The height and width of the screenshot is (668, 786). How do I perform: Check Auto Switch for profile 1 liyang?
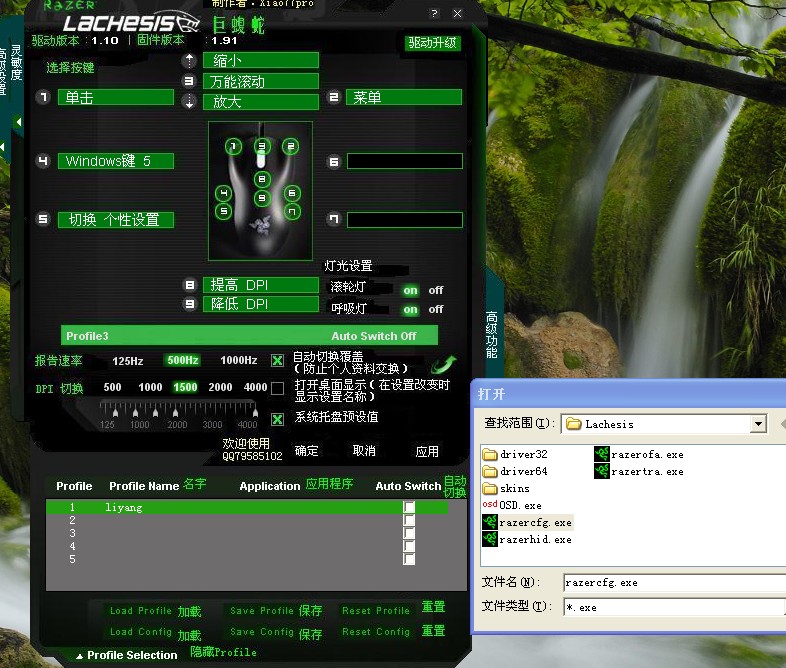pyautogui.click(x=409, y=507)
